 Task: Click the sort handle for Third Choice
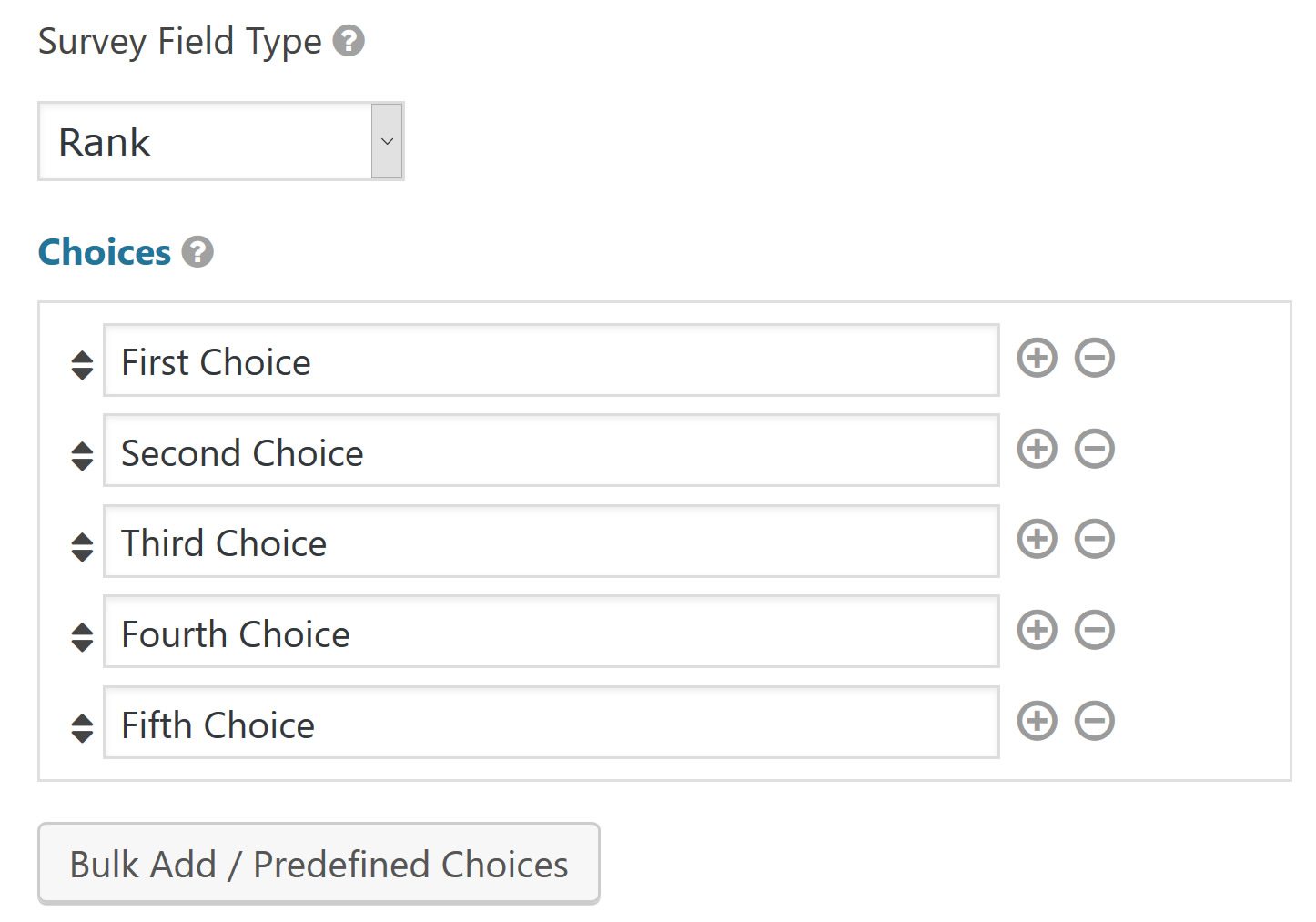coord(82,546)
